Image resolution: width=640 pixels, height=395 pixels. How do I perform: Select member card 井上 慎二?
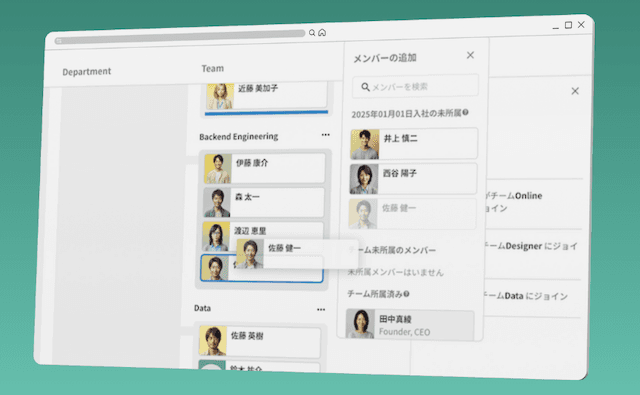click(x=414, y=144)
